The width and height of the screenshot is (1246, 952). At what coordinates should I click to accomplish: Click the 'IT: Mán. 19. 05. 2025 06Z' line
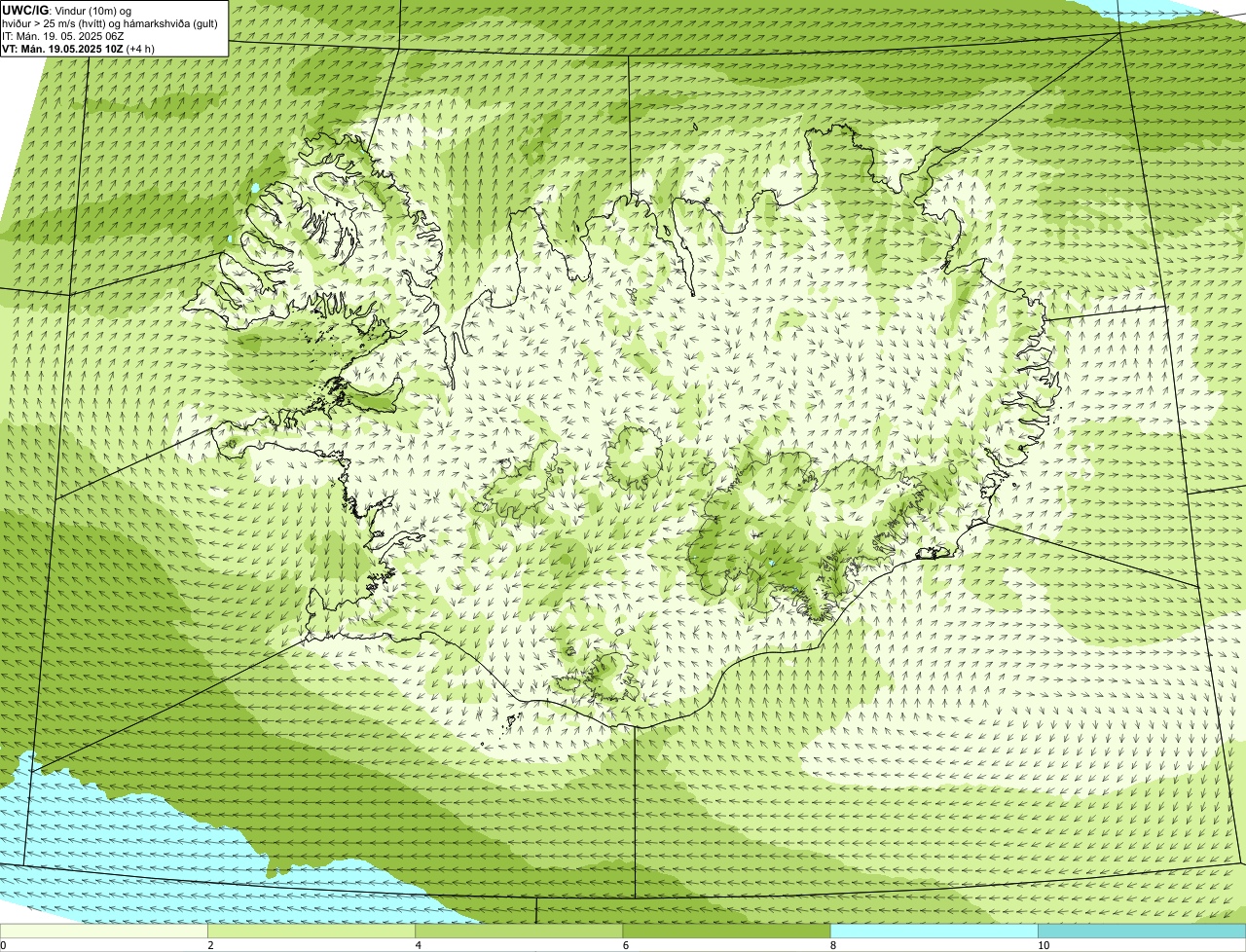[62, 35]
